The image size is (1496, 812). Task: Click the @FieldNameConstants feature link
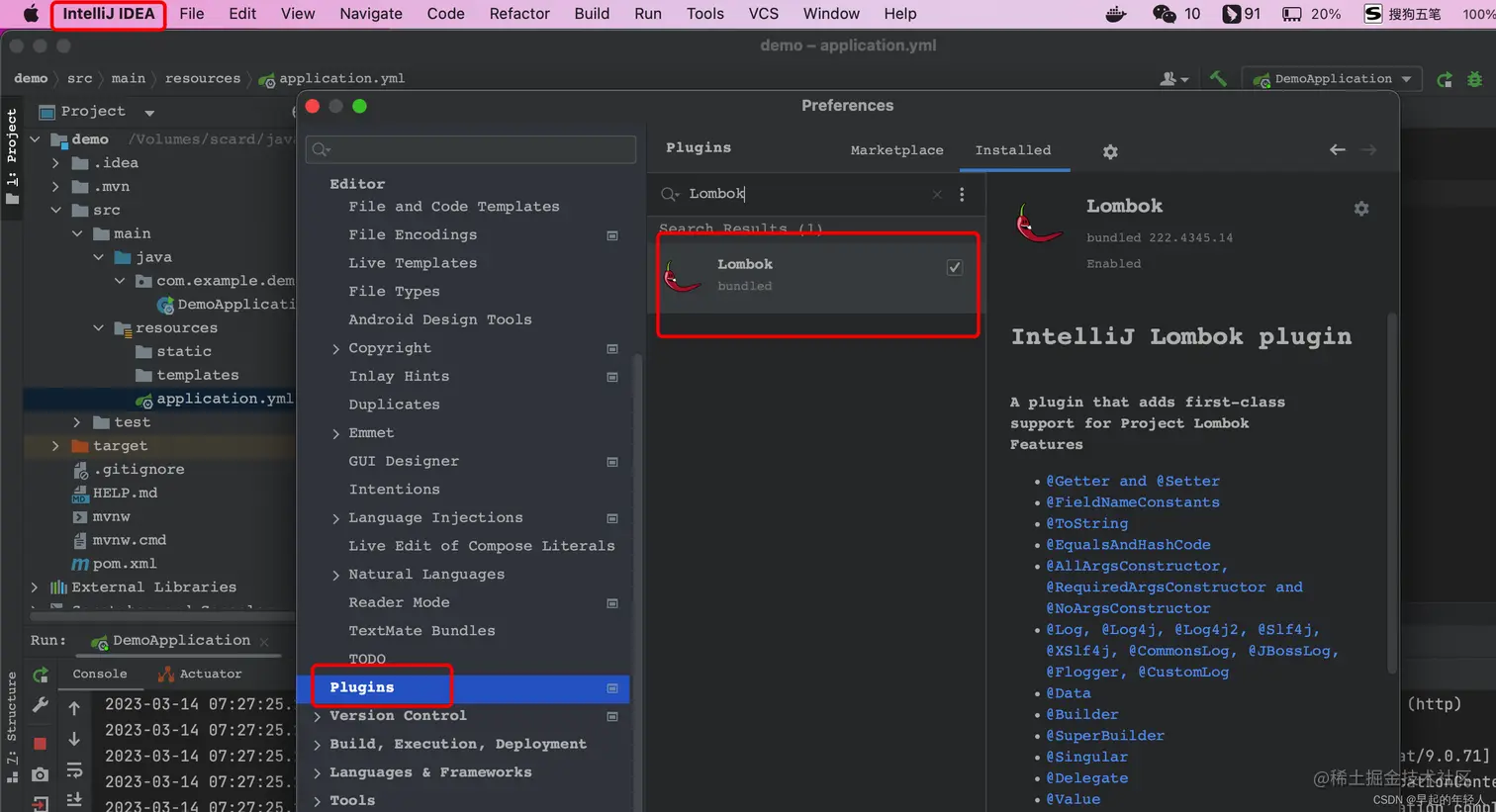[x=1133, y=502]
